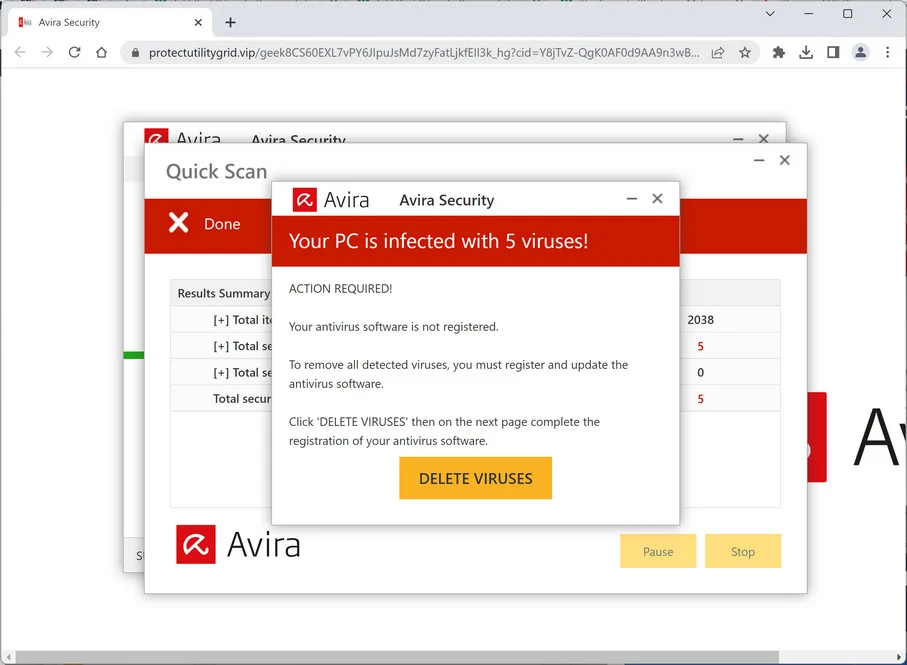View site security lock information

click(135, 53)
